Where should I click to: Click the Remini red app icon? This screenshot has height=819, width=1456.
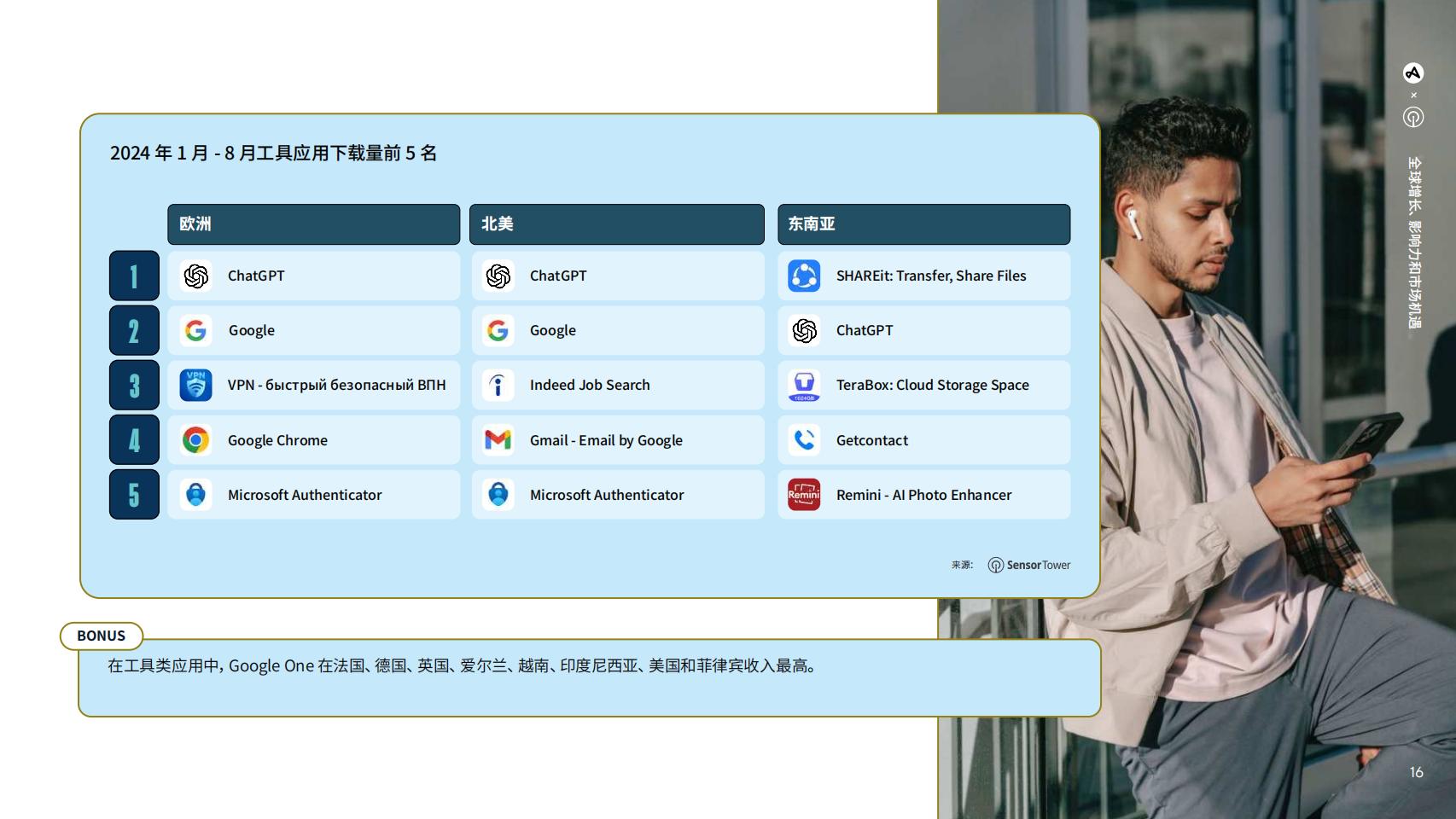pos(804,495)
